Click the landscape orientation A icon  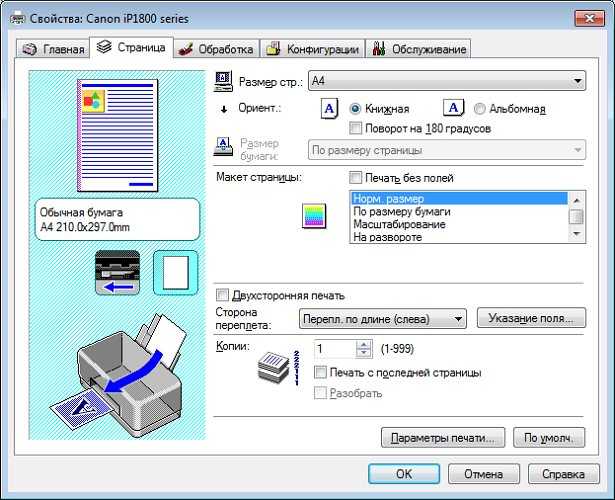point(454,108)
